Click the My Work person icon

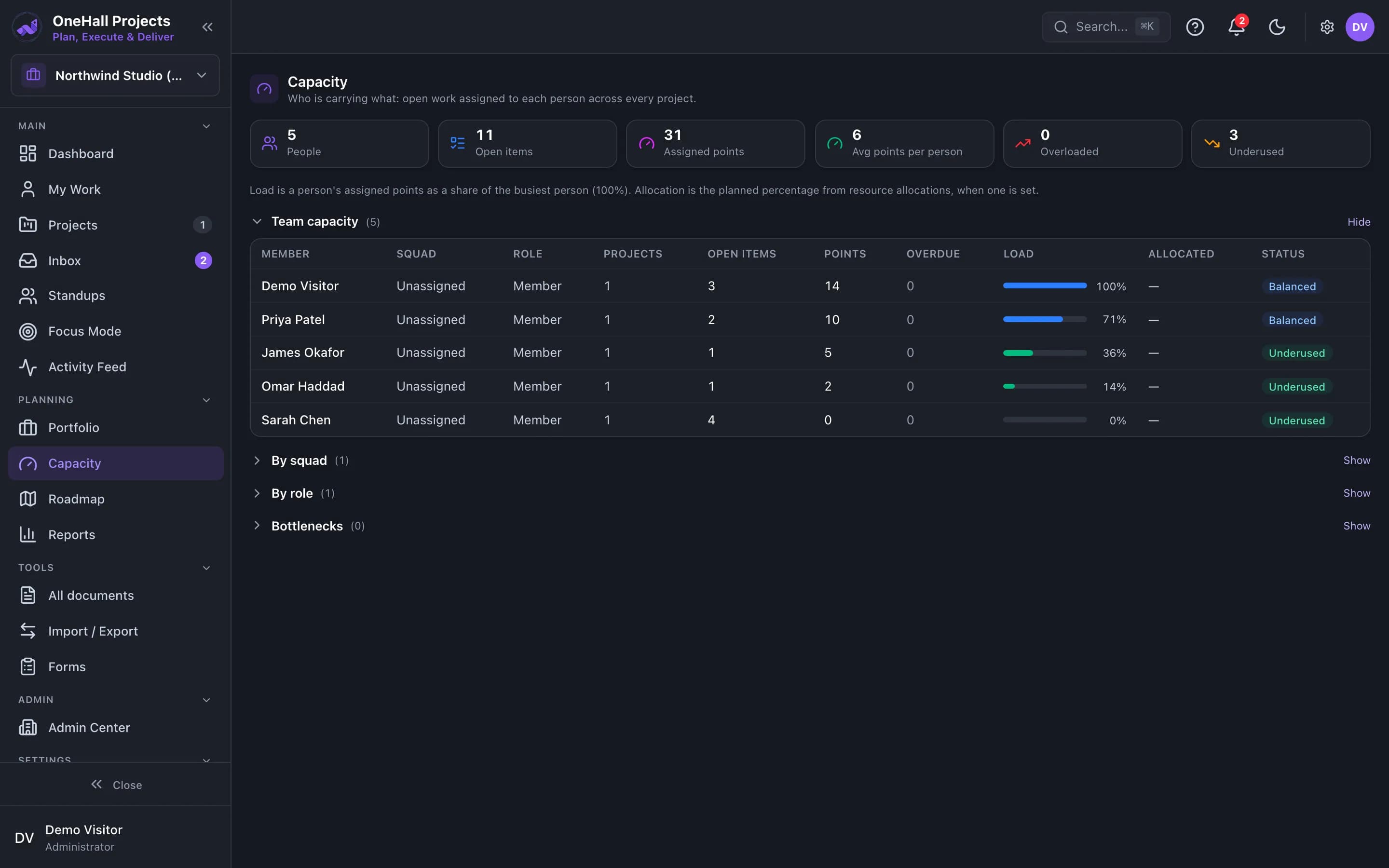(27, 189)
